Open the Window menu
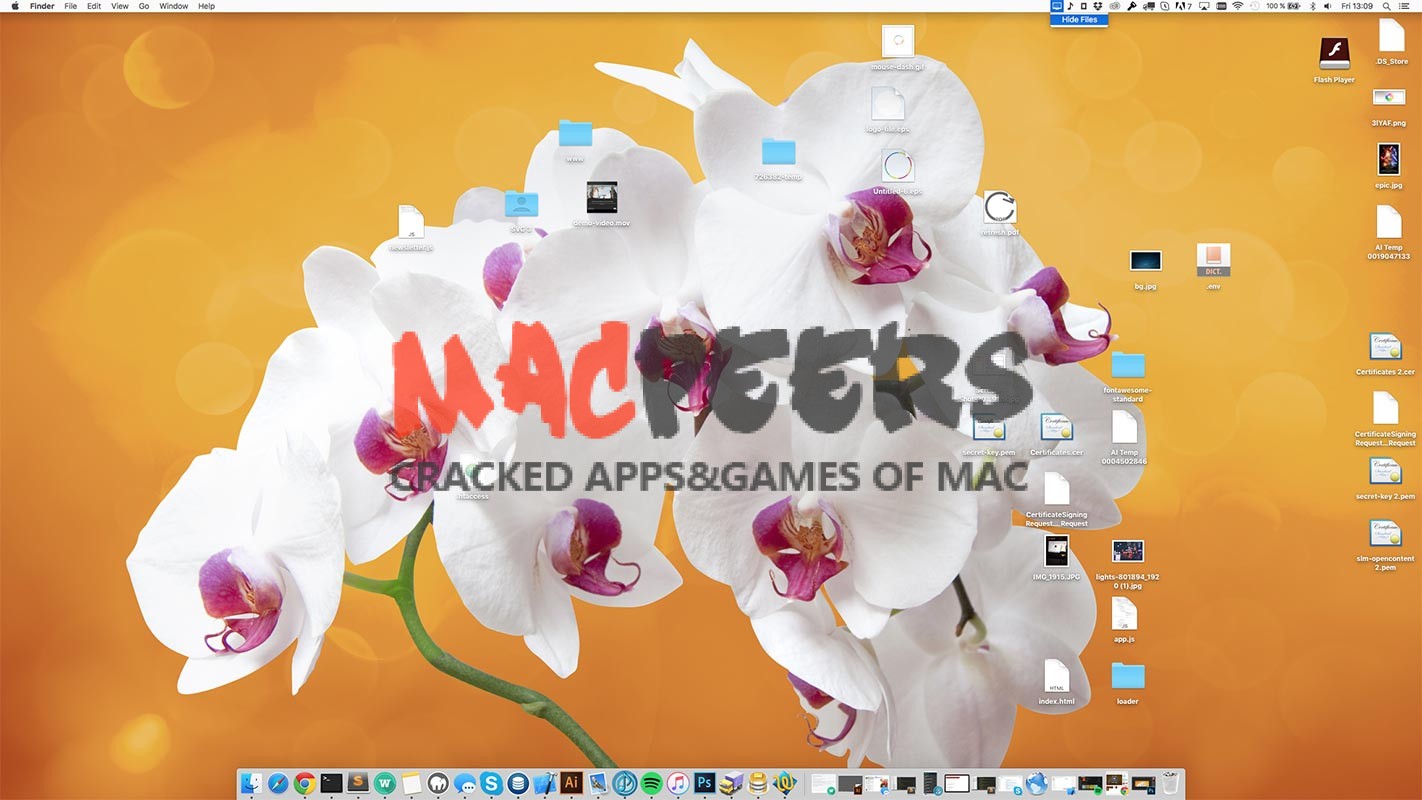Screen dimensions: 1422x800 point(174,6)
